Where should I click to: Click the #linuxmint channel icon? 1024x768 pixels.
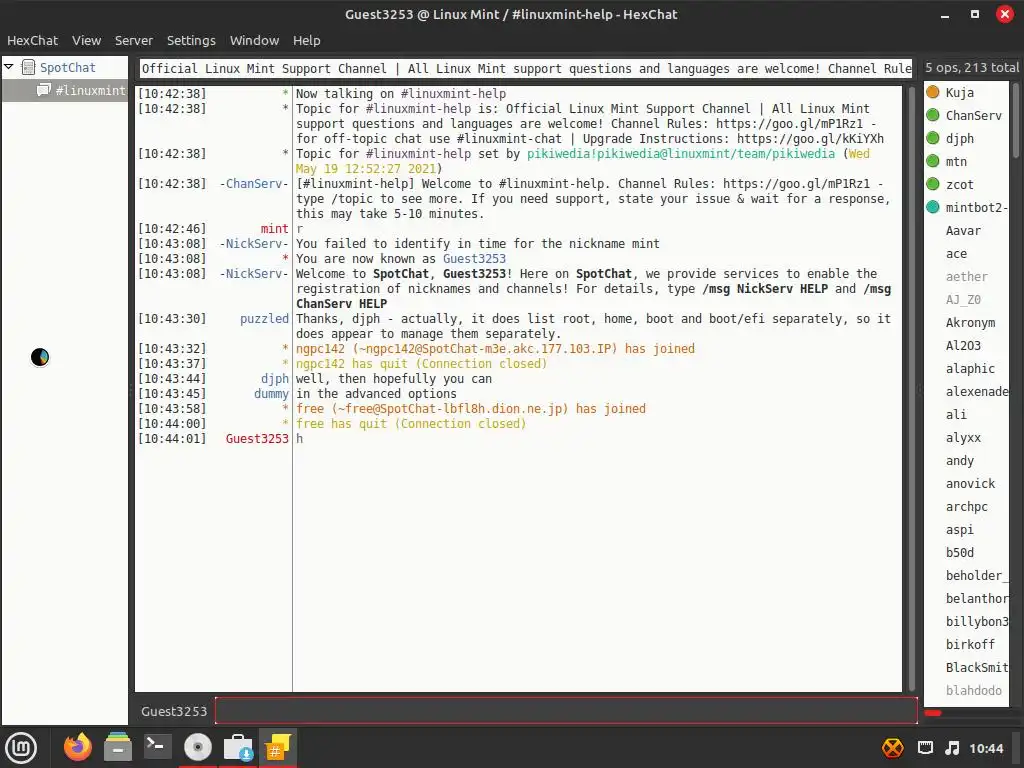pyautogui.click(x=44, y=89)
